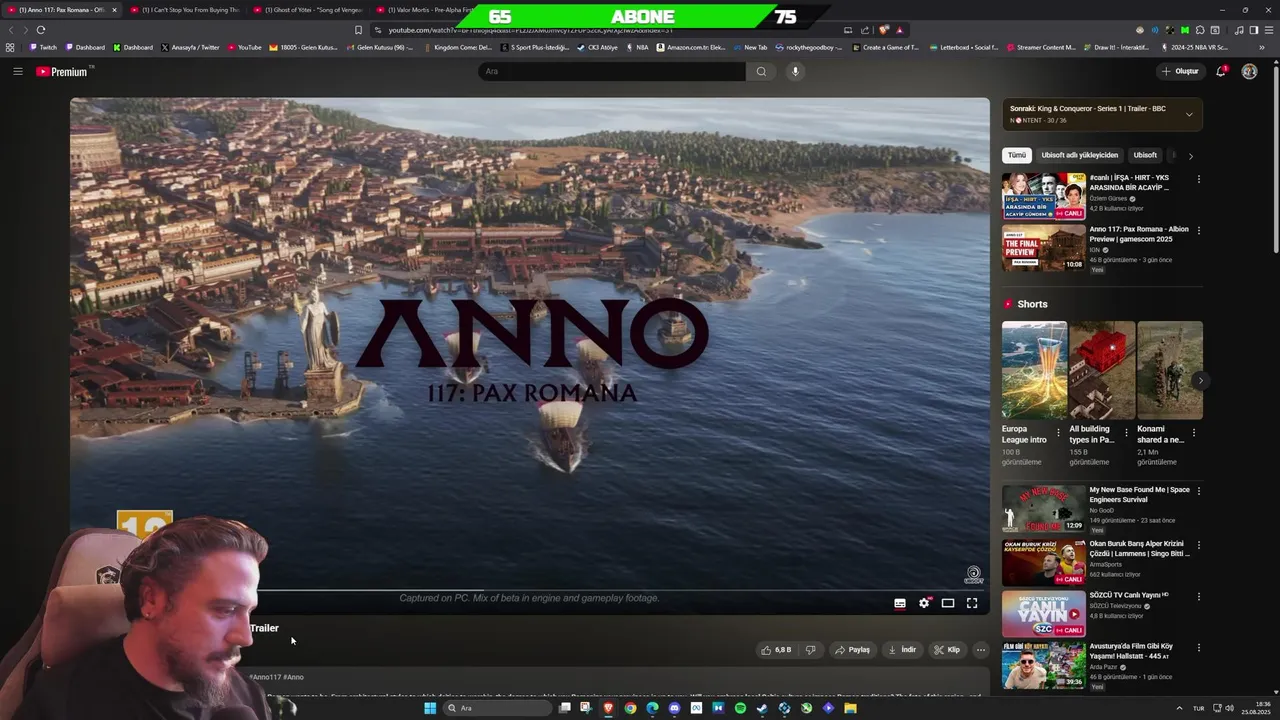Image resolution: width=1280 pixels, height=720 pixels.
Task: Click the YouTube search magnifier button
Action: pos(761,71)
